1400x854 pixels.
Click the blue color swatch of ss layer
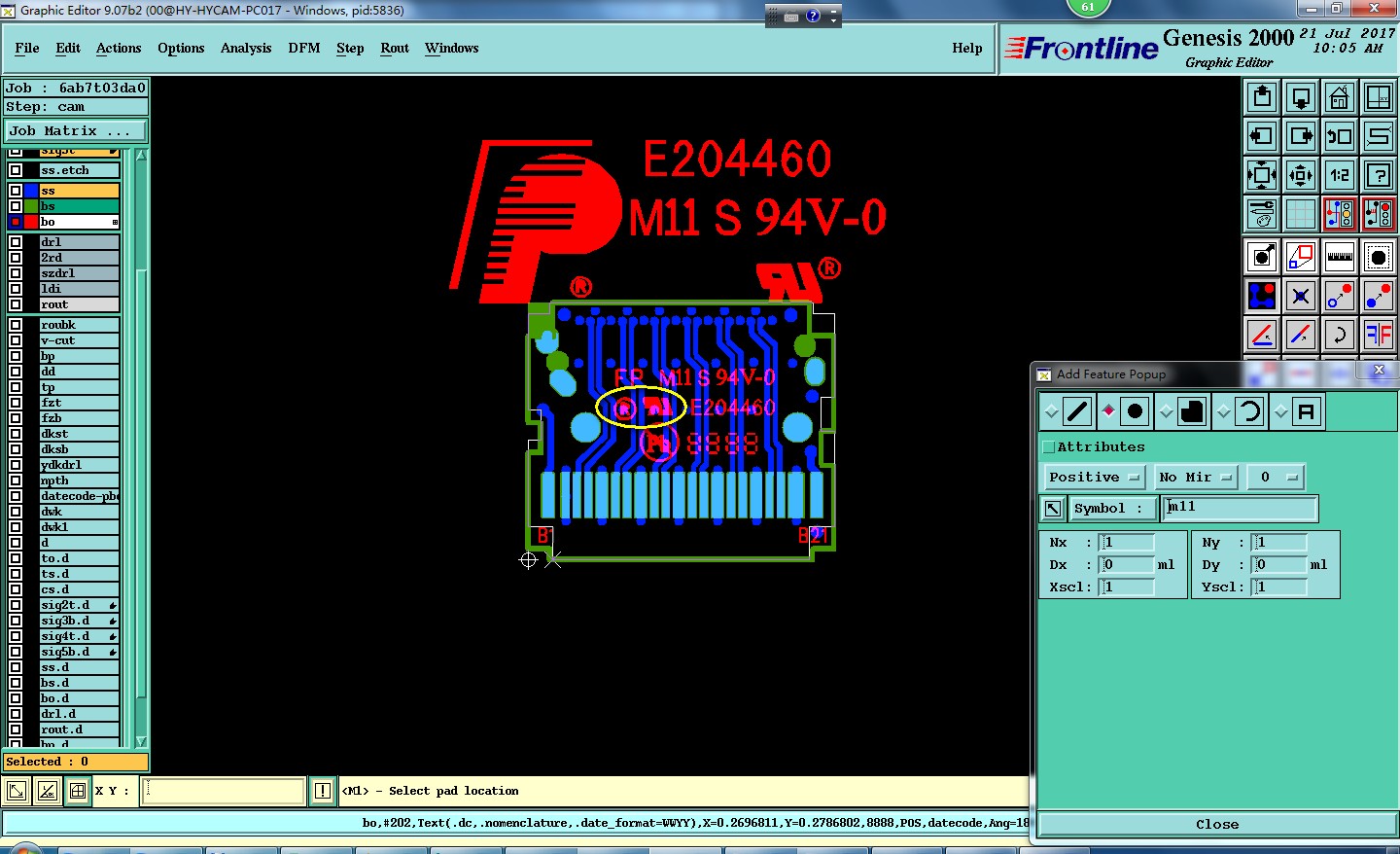tap(31, 191)
